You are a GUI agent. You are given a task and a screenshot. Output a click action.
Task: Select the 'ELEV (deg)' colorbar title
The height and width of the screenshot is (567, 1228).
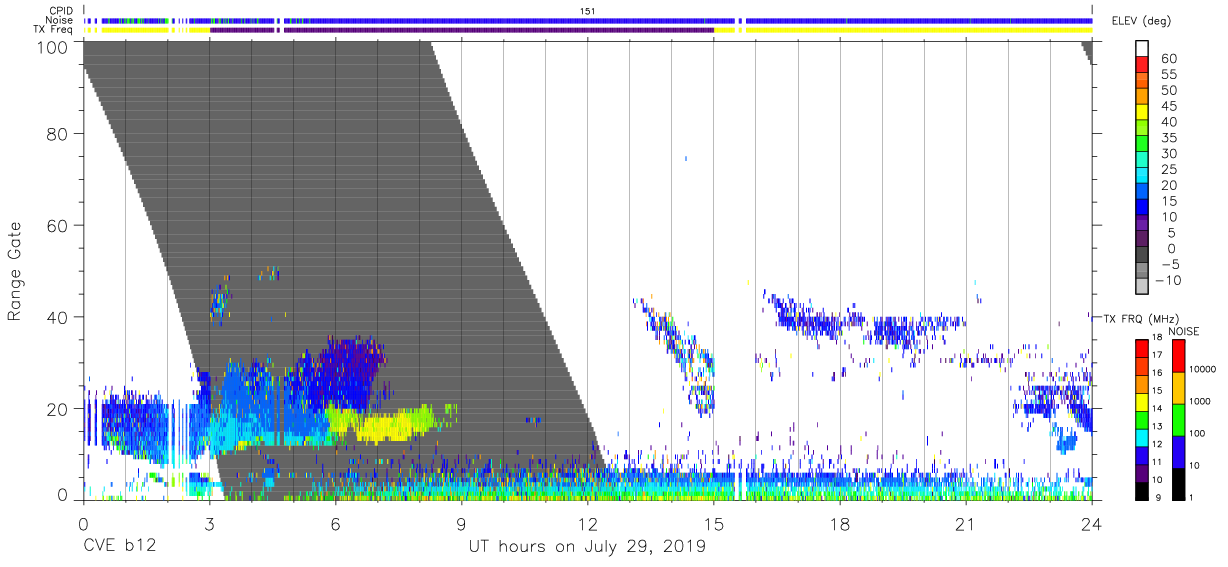pyautogui.click(x=1140, y=21)
